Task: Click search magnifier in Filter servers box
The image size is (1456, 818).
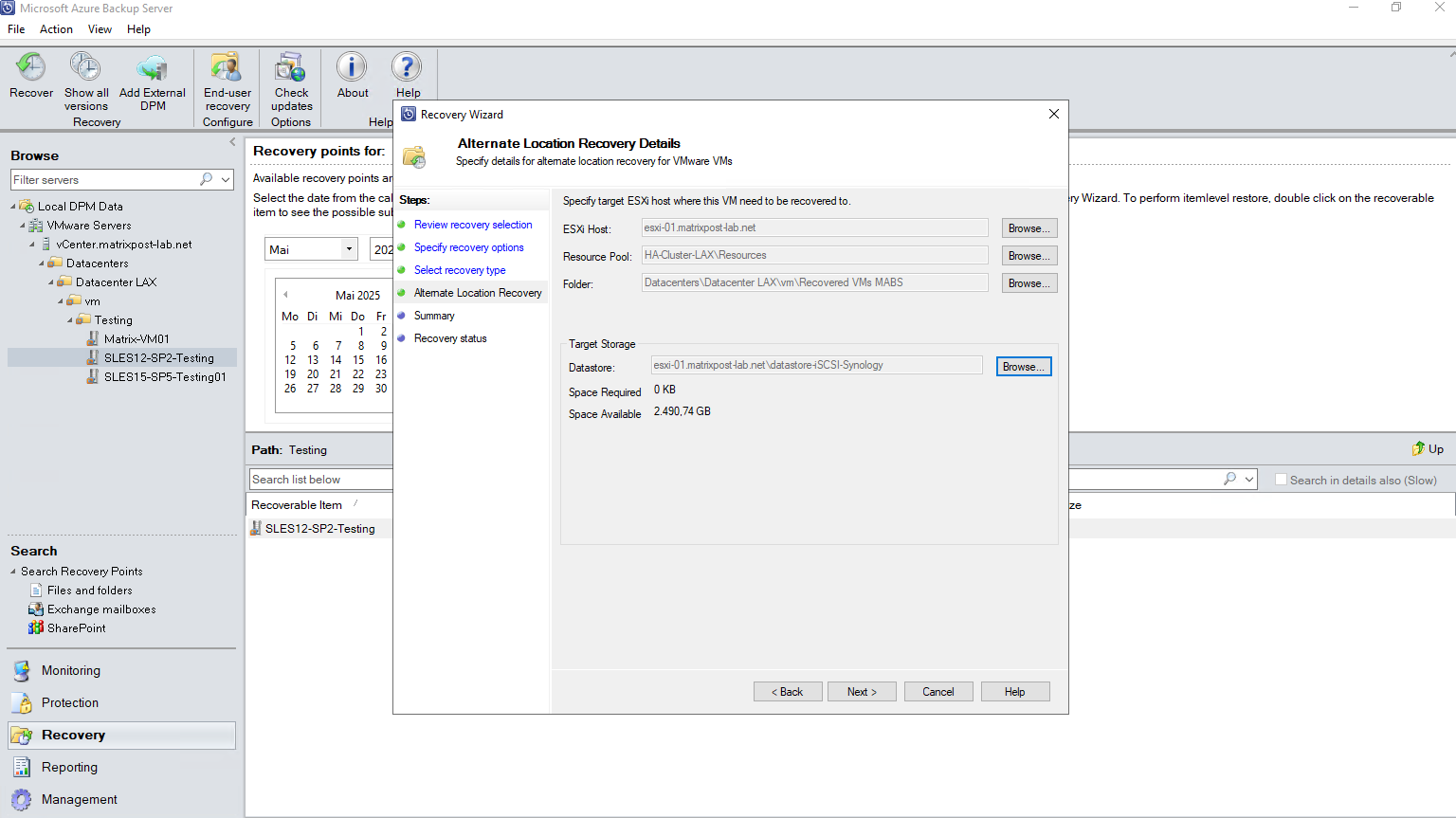Action: click(x=206, y=179)
